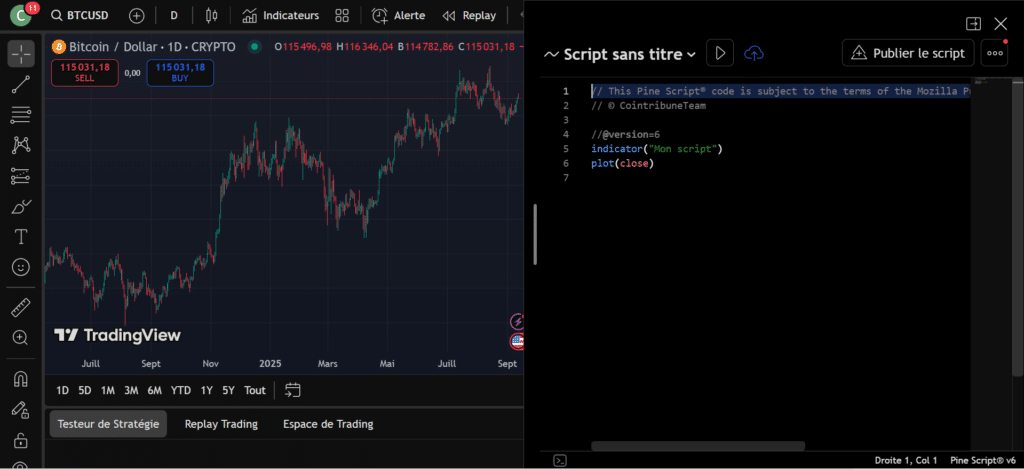Open the Indicateurs menu

(x=281, y=16)
